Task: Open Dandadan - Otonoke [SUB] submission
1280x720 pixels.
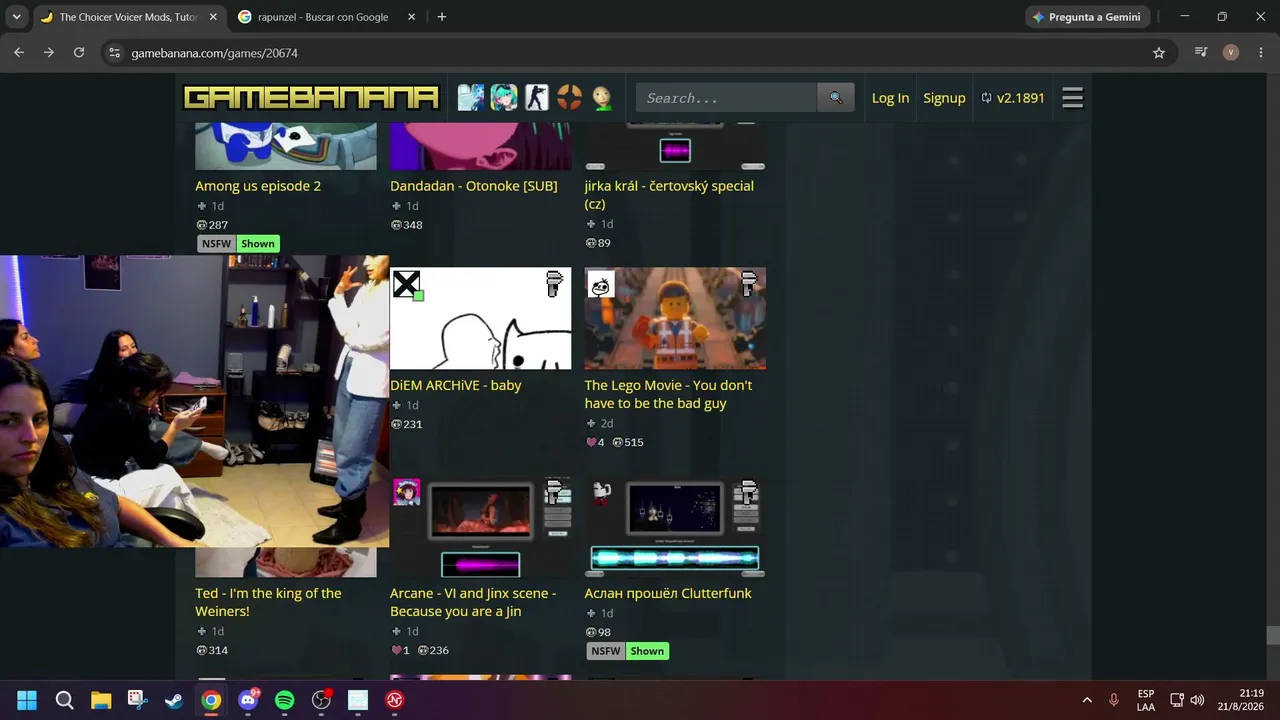Action: click(474, 186)
